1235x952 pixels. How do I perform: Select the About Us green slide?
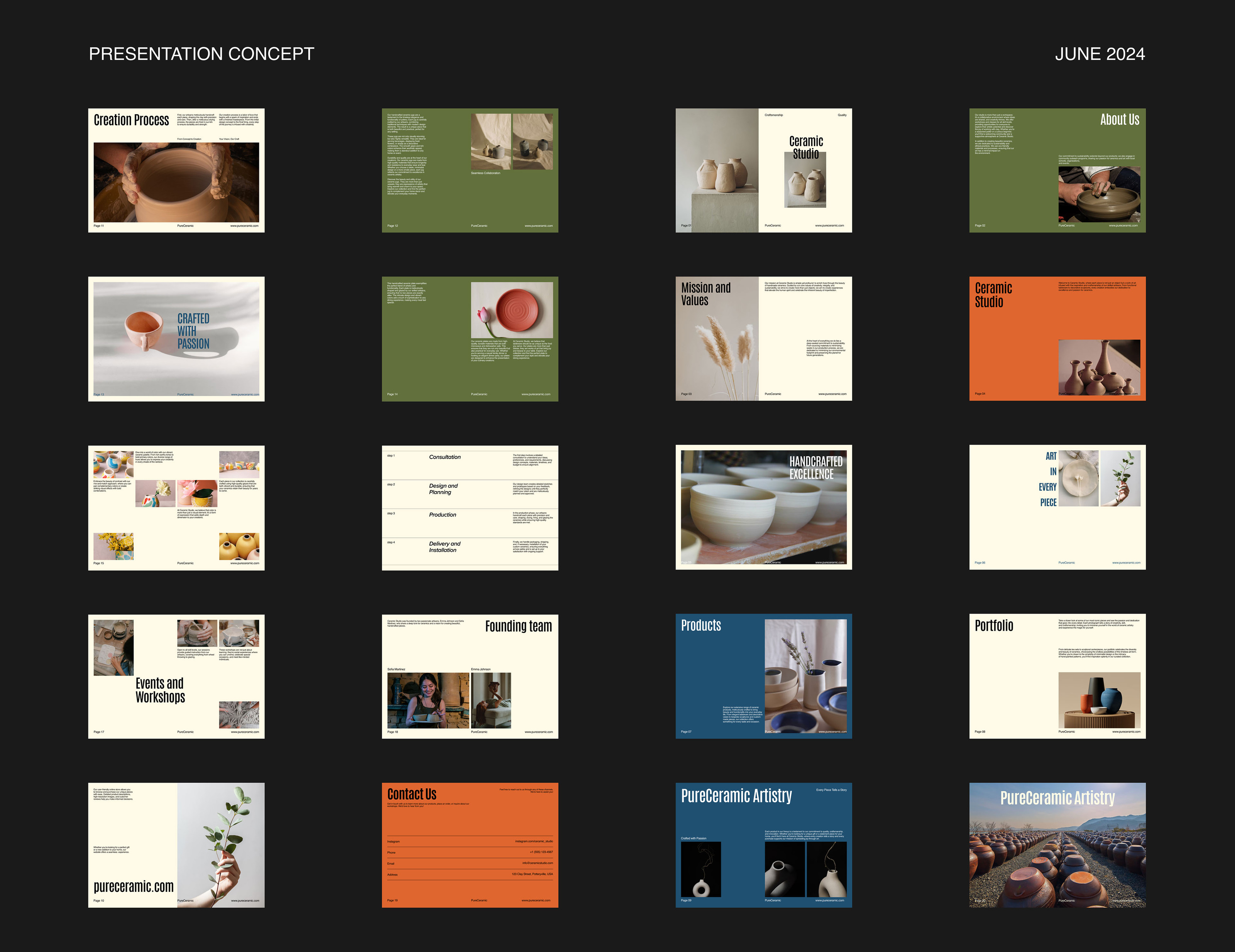[1057, 170]
